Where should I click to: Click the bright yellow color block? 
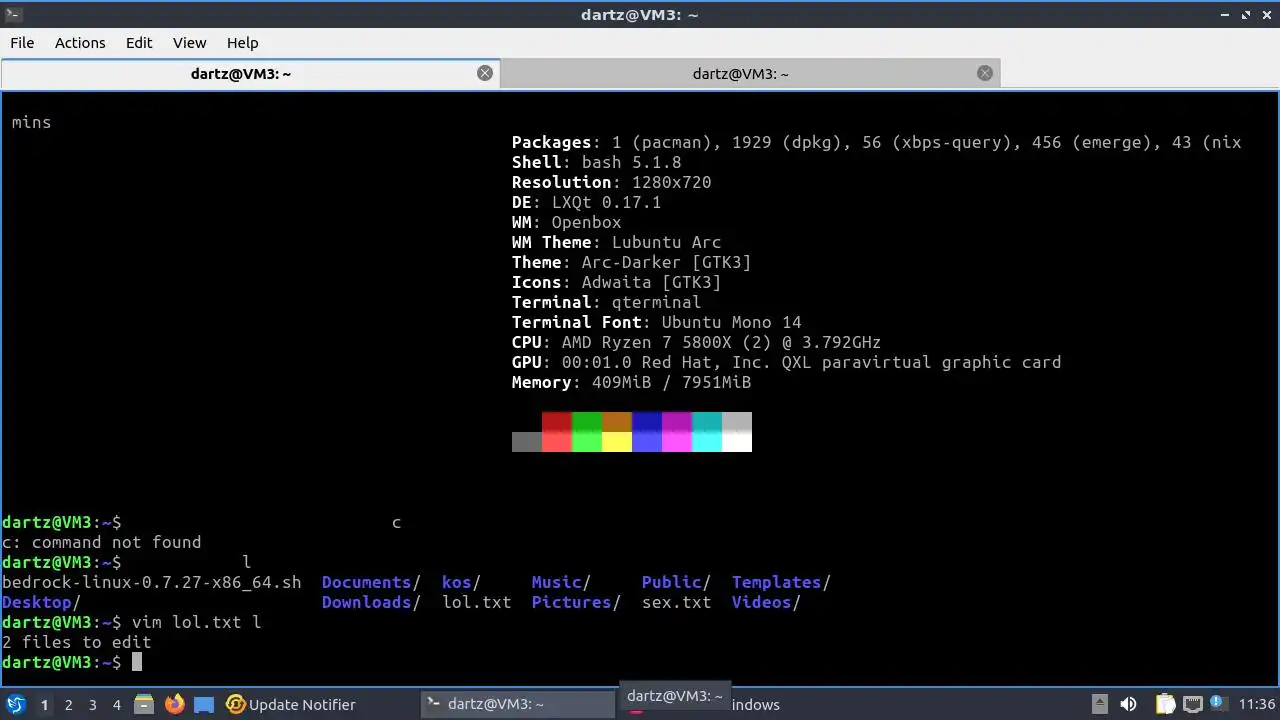[617, 442]
